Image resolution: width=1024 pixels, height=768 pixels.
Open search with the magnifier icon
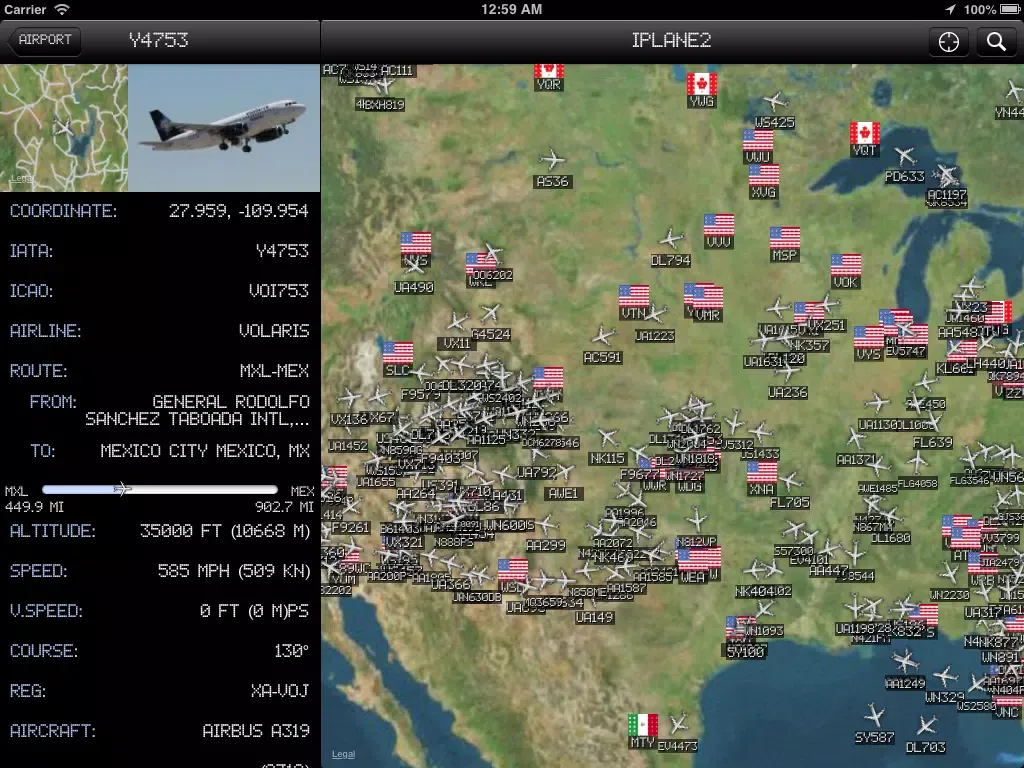point(996,42)
